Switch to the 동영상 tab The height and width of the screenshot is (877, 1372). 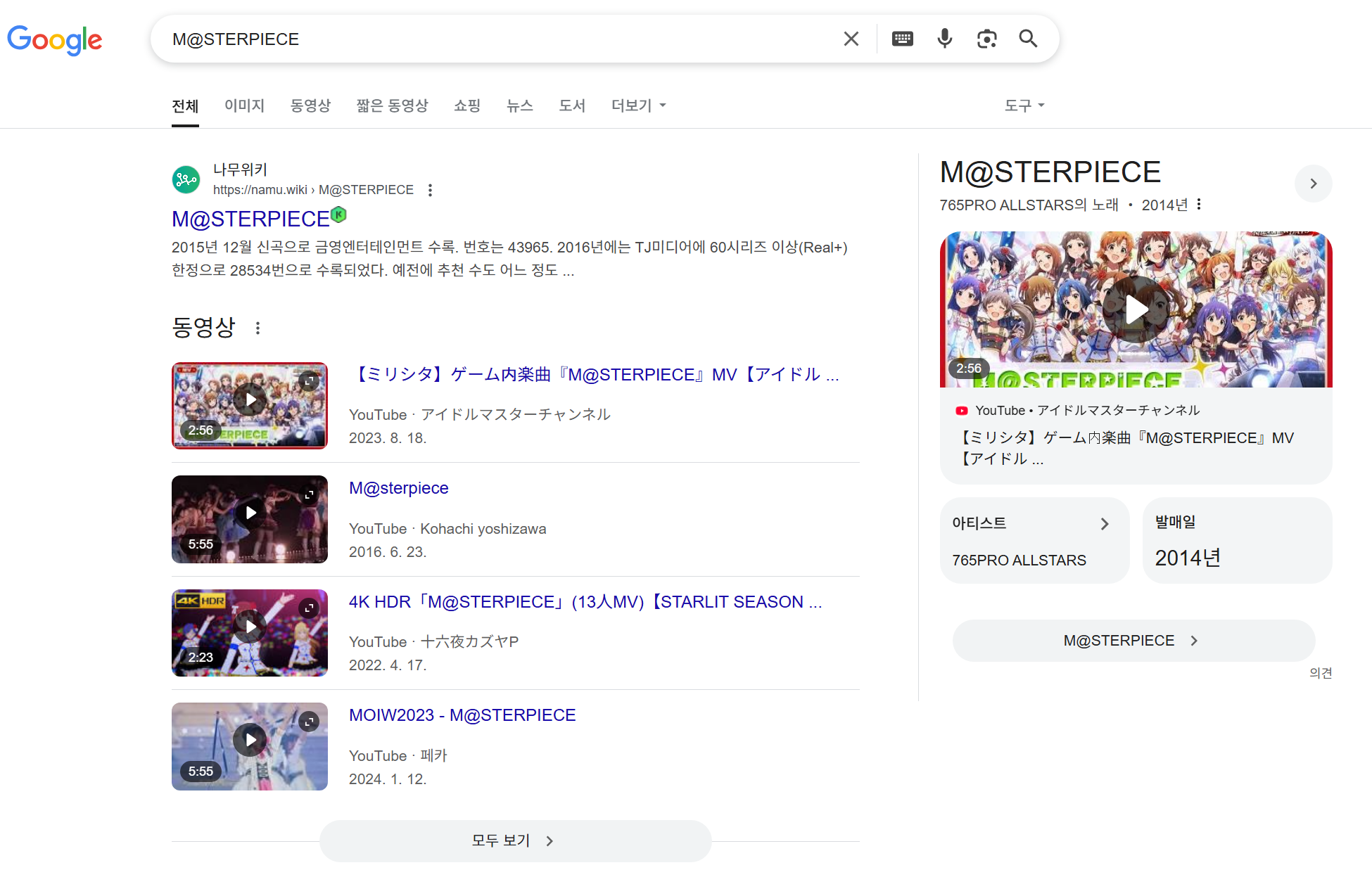click(310, 105)
